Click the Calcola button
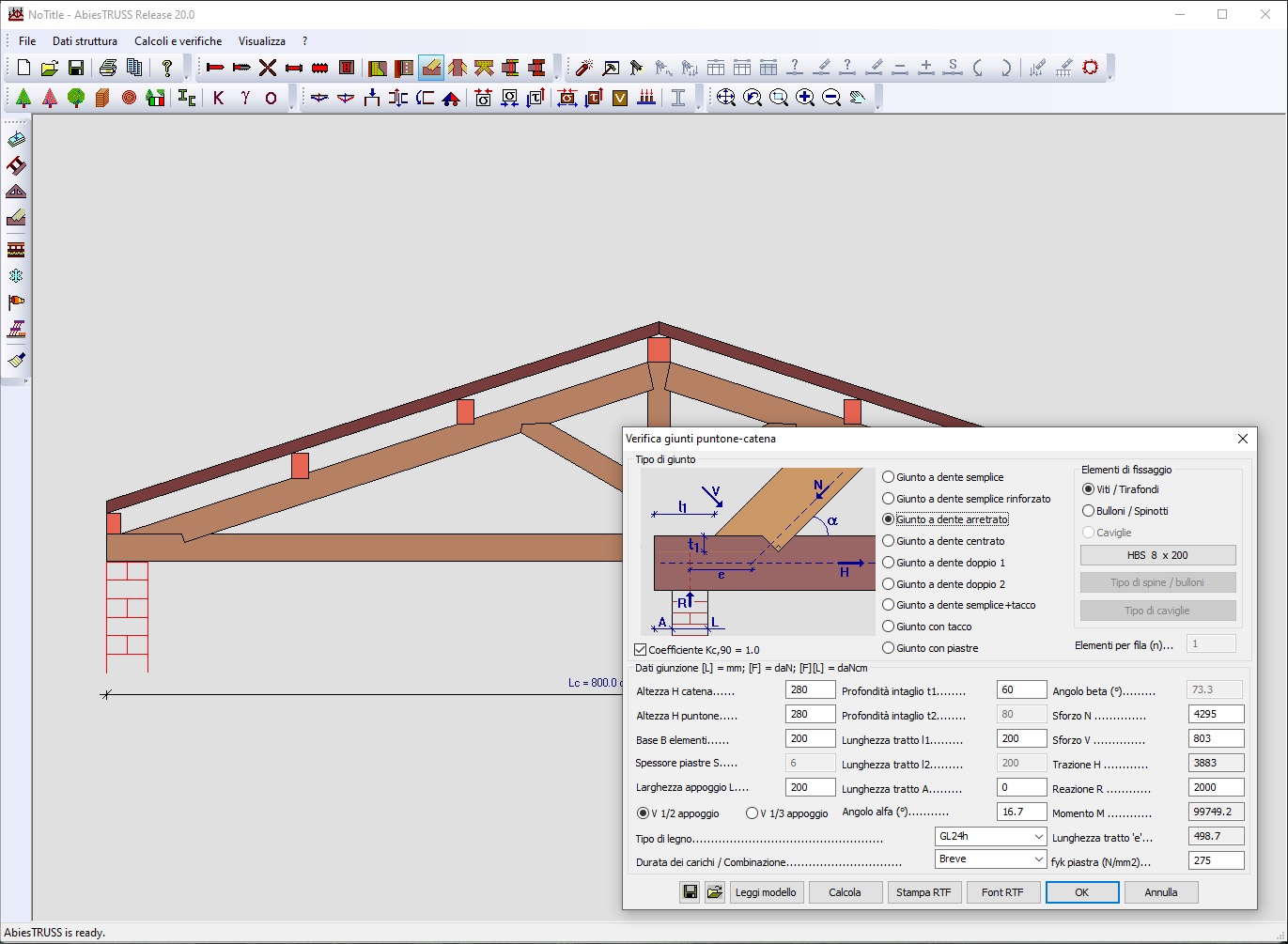1288x944 pixels. click(845, 892)
